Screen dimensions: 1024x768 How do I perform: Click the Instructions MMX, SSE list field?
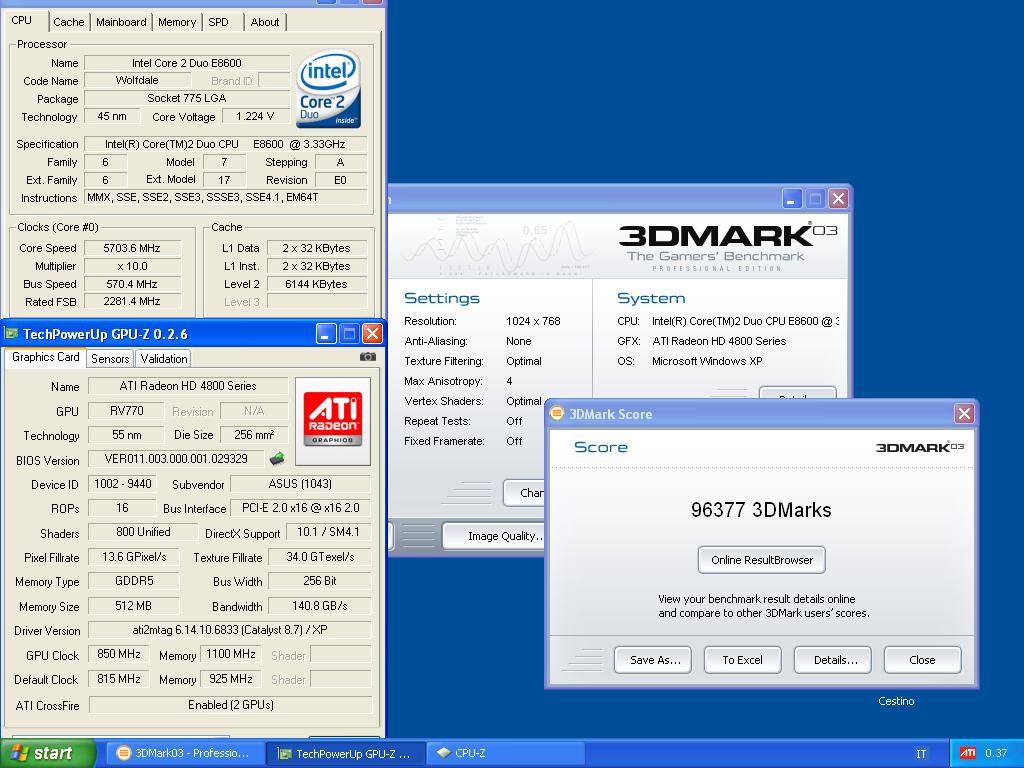225,197
